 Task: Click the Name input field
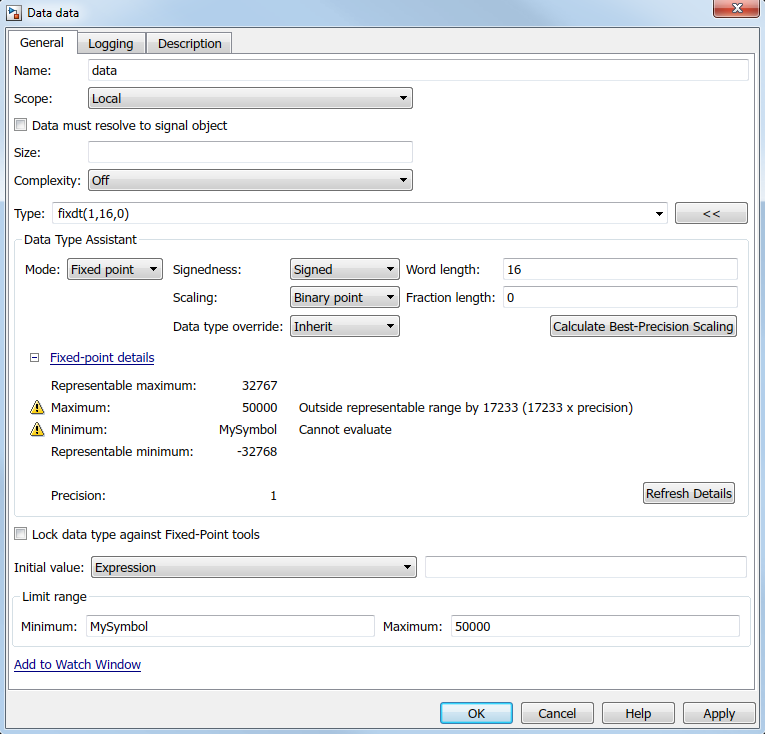pyautogui.click(x=418, y=70)
